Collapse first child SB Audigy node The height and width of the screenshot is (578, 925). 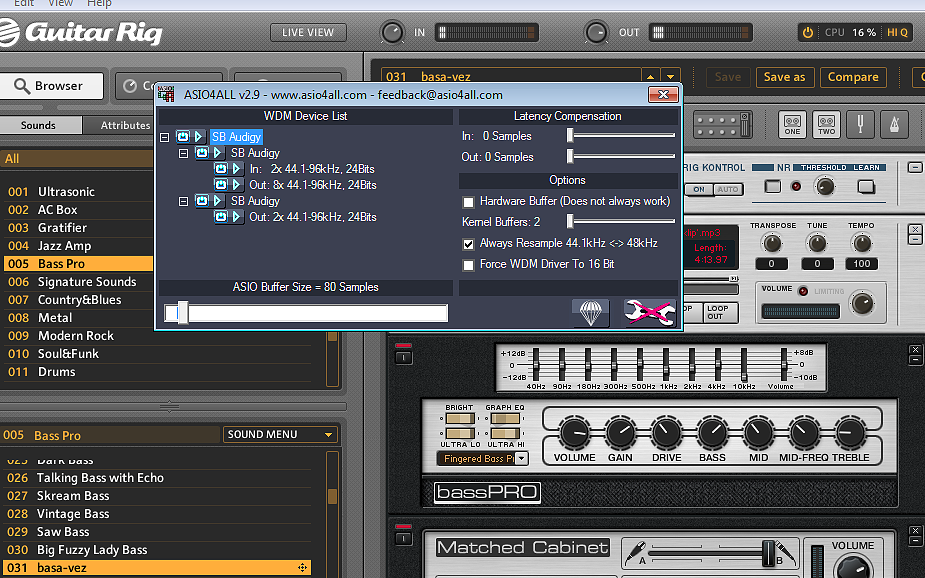(x=183, y=153)
